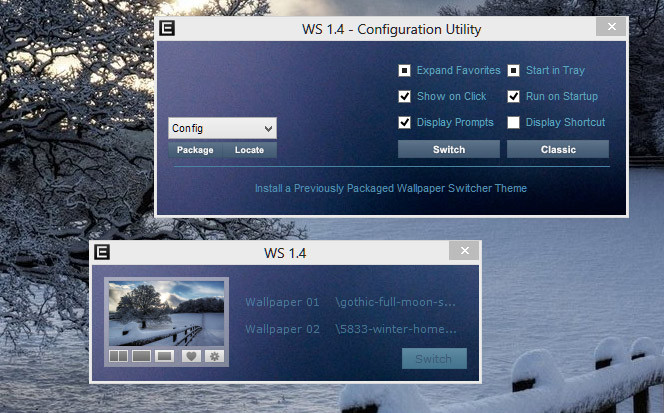Click the winter wallpaper preview thumbnail
664x413 pixels.
pos(166,313)
